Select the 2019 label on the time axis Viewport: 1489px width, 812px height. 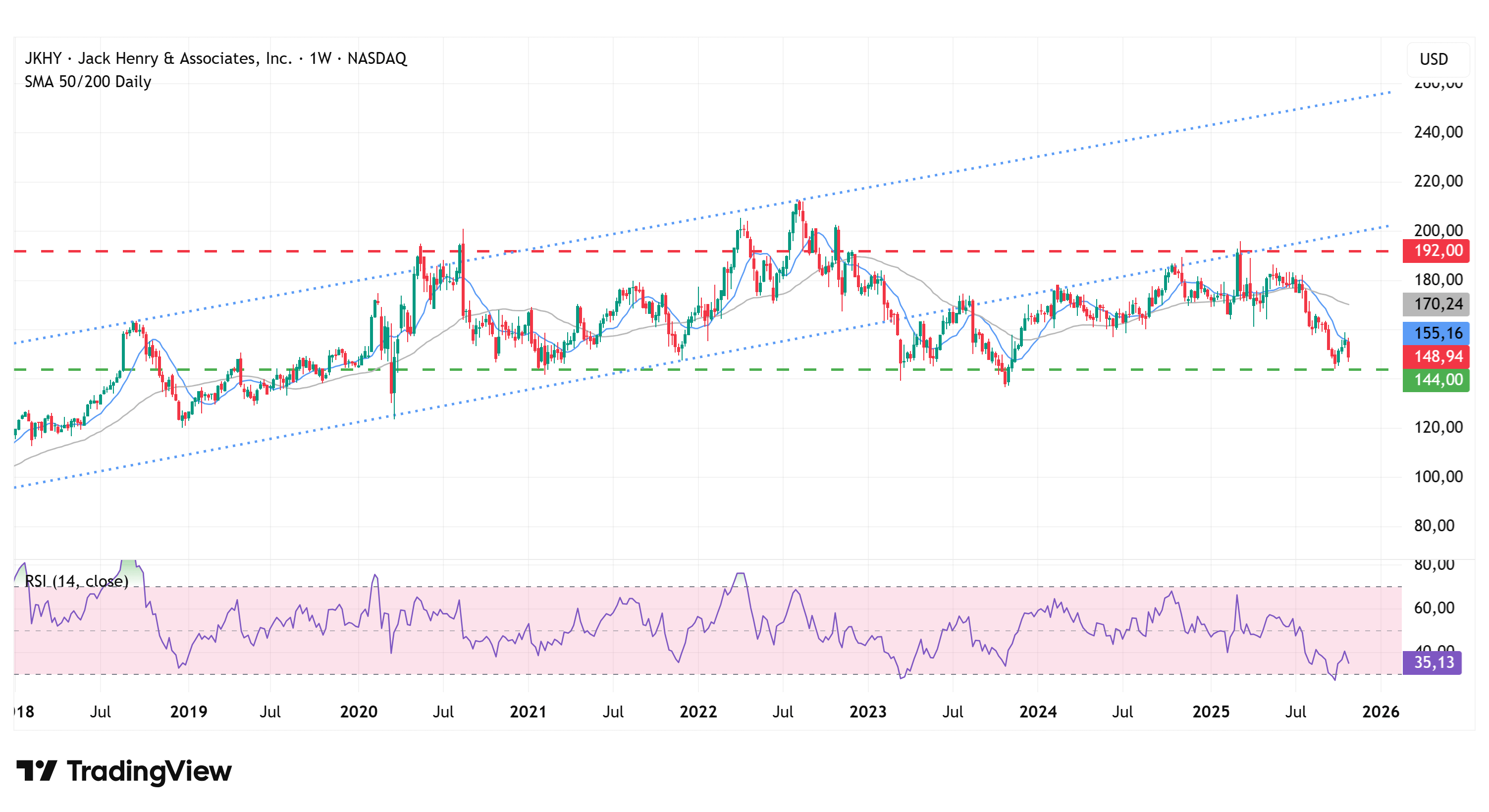tap(188, 711)
